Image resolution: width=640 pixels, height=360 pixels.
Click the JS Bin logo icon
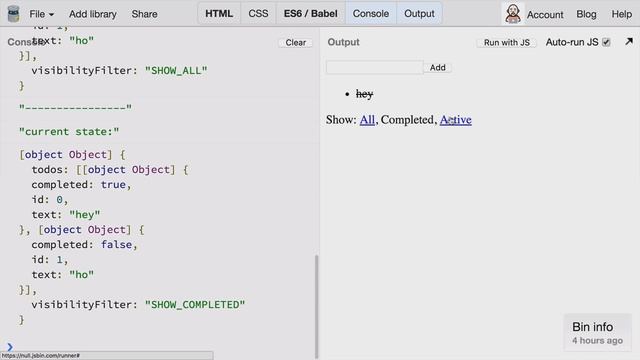pyautogui.click(x=13, y=13)
